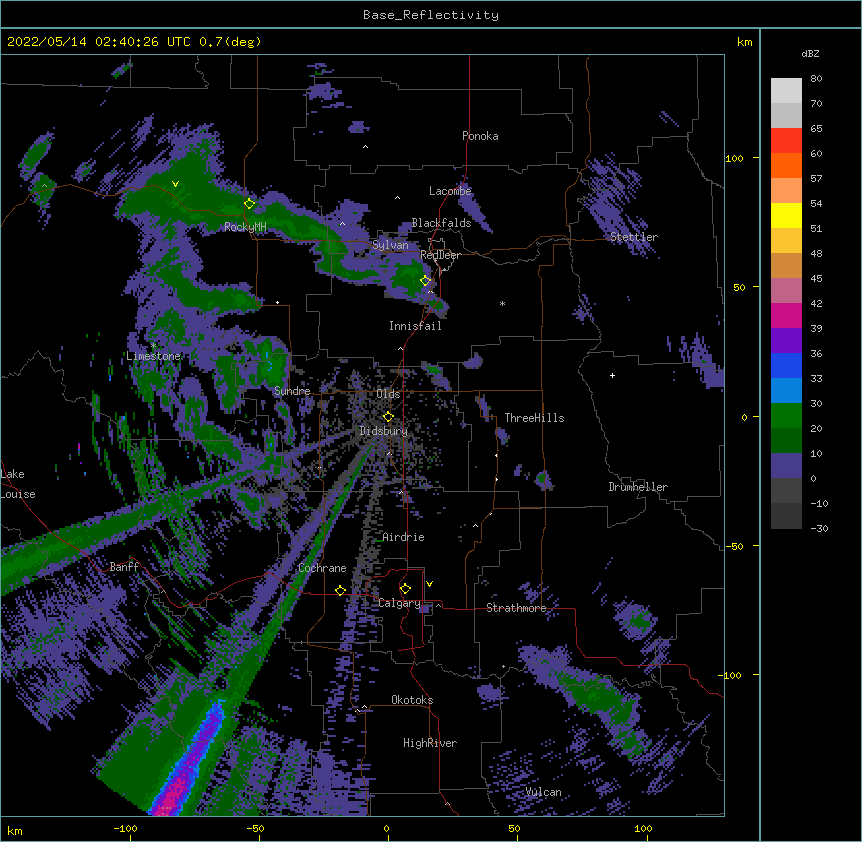Click the Lacombe city label
Viewport: 862px width, 842px height.
click(x=450, y=191)
